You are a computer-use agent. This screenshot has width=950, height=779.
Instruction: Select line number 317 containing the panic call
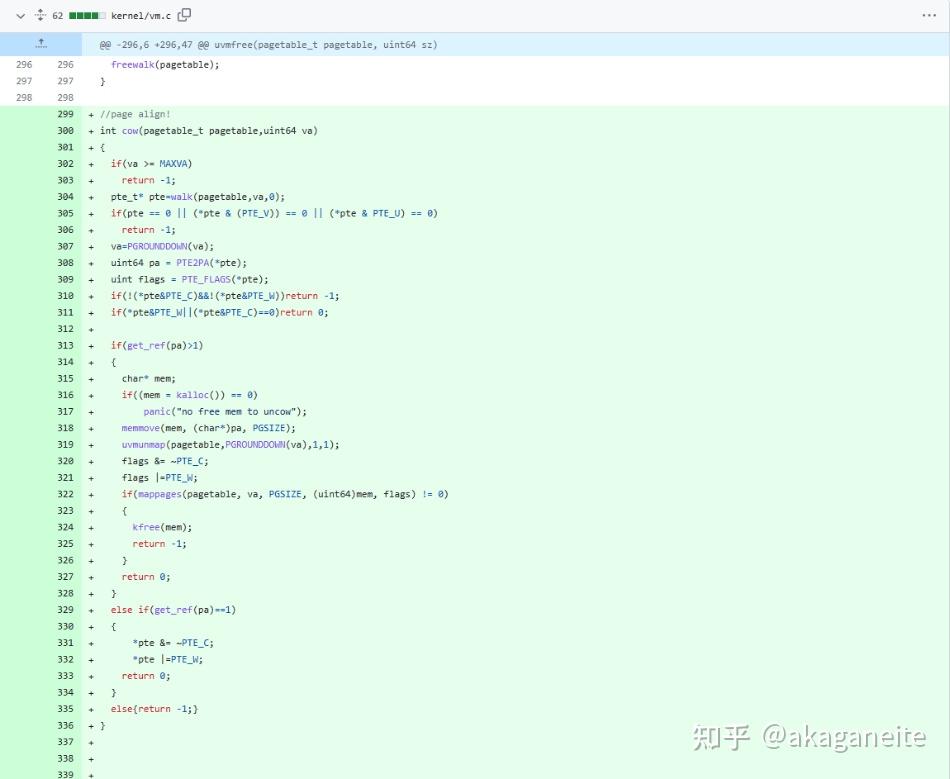(65, 411)
